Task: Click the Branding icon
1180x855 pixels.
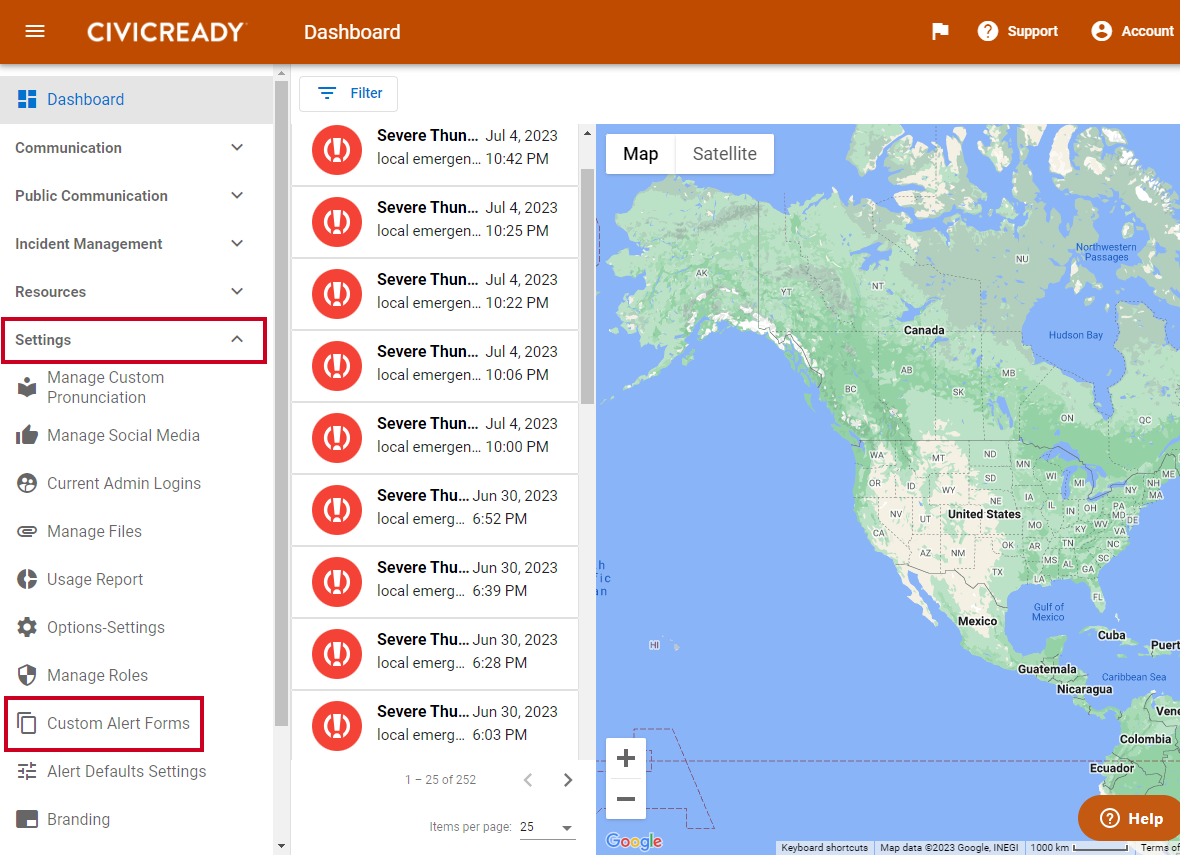Action: pos(27,820)
